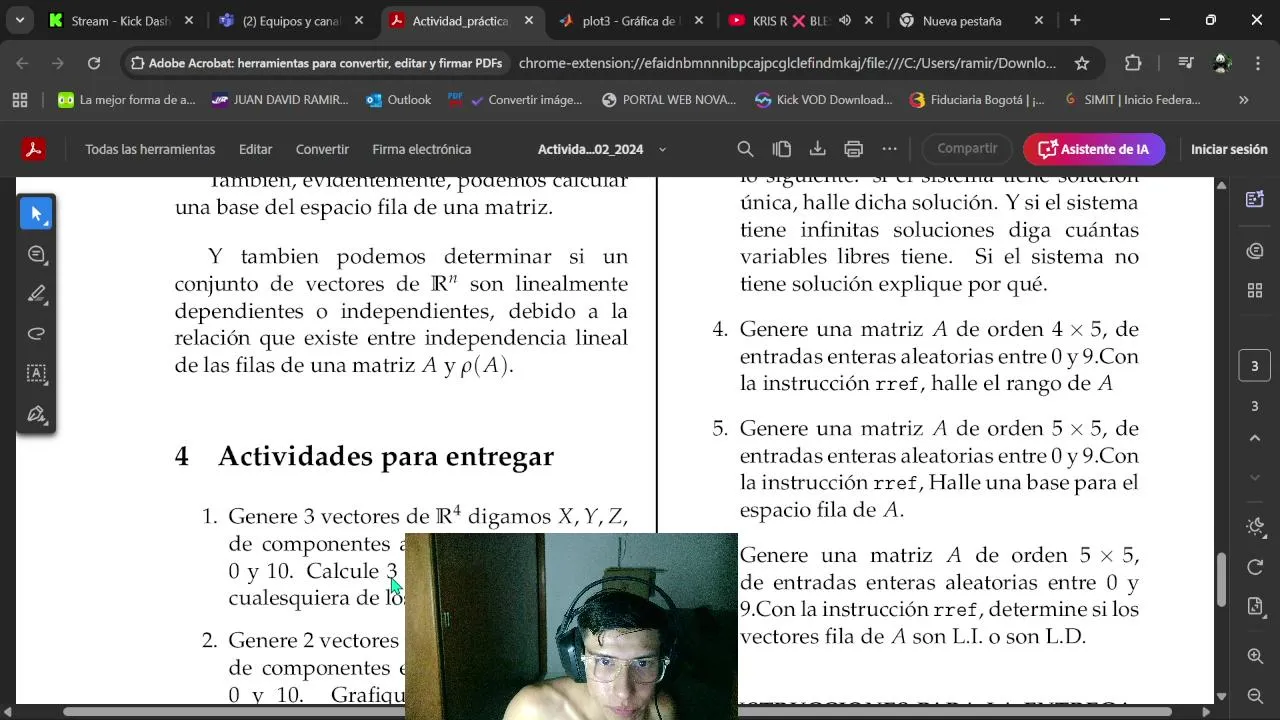Select the text box tool
1280x720 pixels.
pos(37,374)
